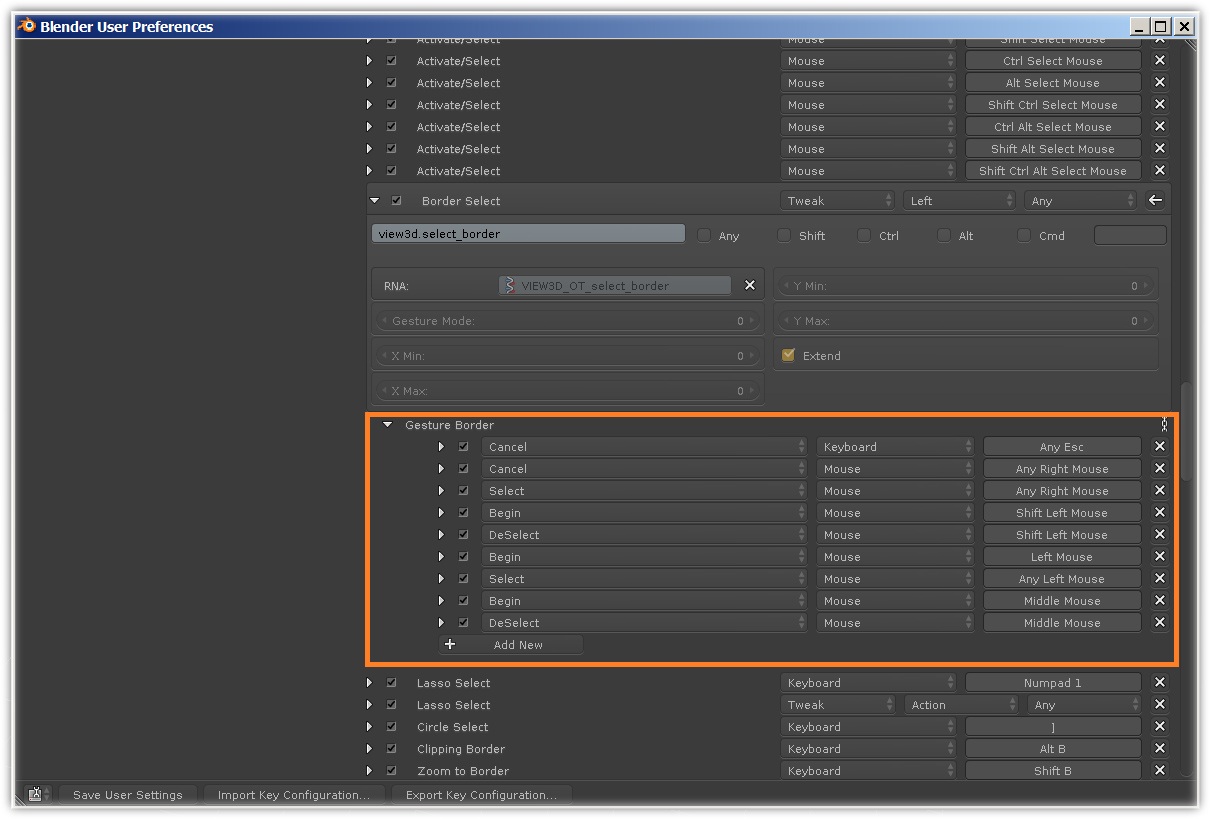1210x819 pixels.
Task: Open the Tweak event type dropdown
Action: (838, 200)
